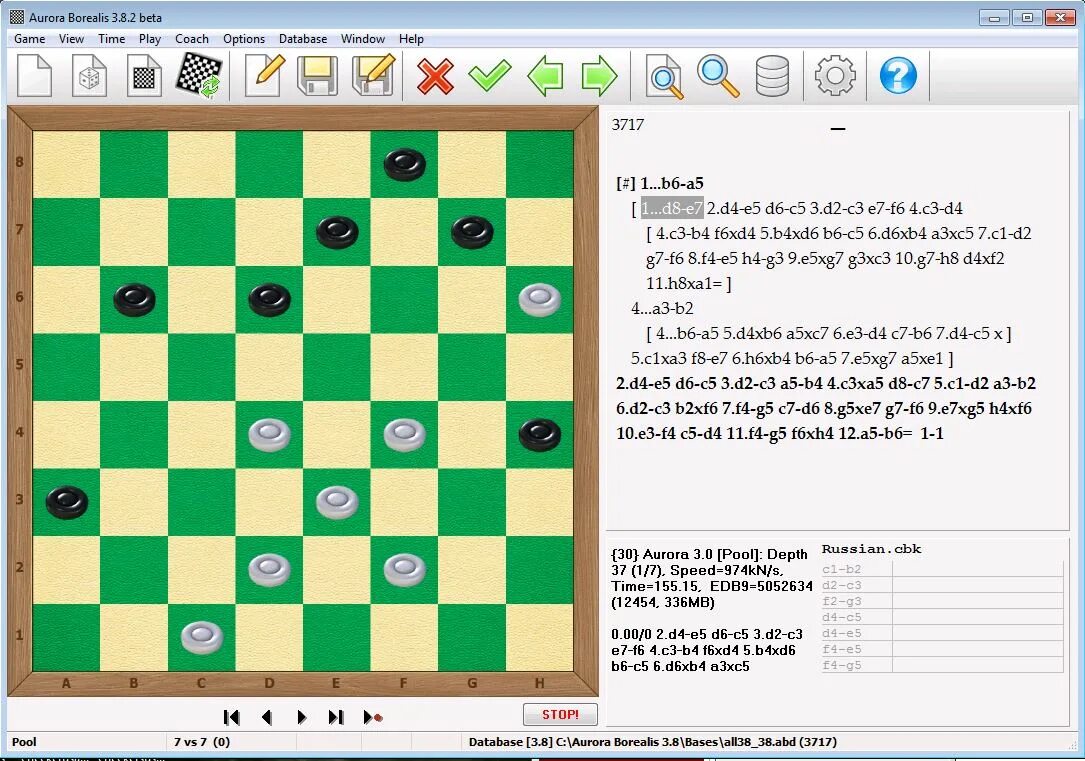
Task: Click the white piece on f4
Action: [405, 436]
